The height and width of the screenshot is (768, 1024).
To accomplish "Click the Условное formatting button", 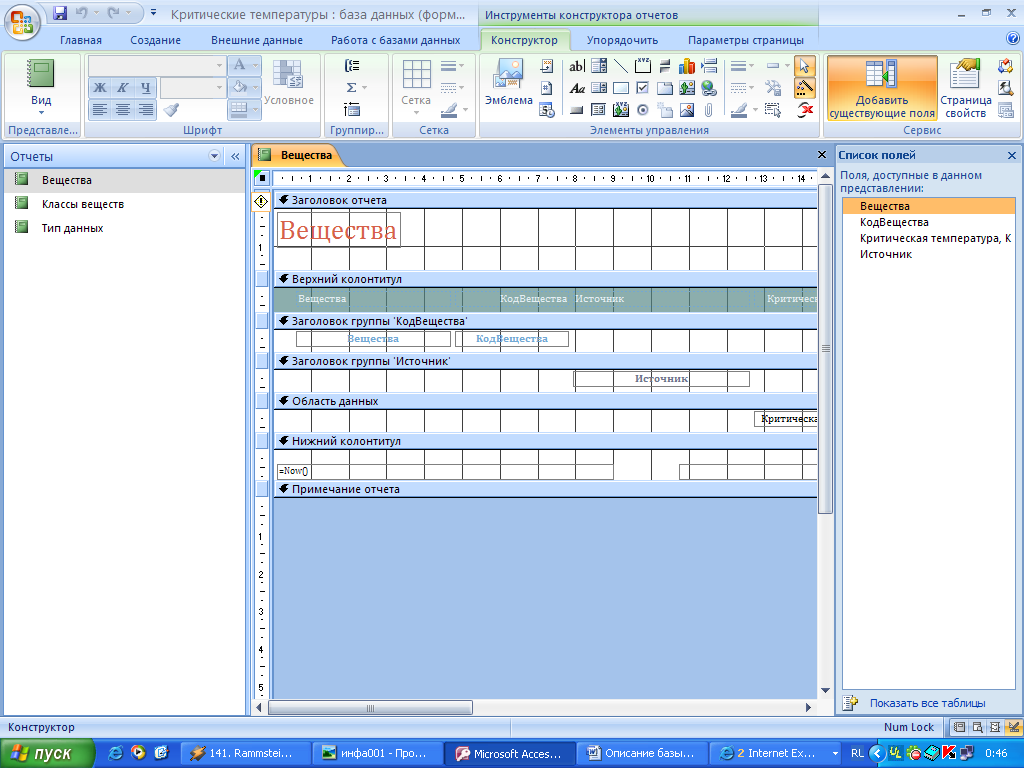I will pos(288,82).
